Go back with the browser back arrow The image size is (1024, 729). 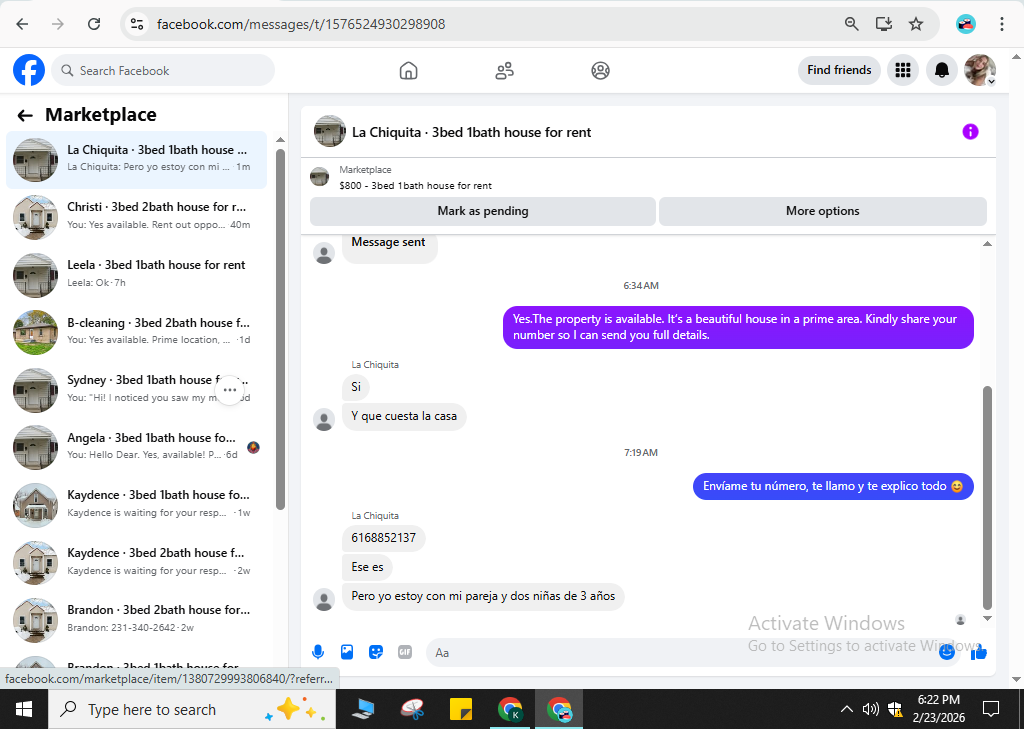[22, 24]
